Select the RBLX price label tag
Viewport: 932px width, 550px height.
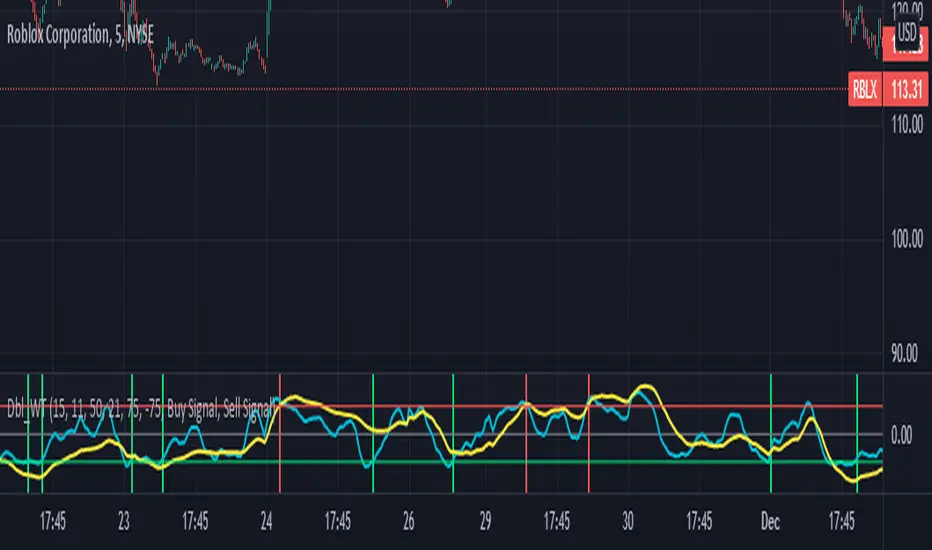point(865,90)
